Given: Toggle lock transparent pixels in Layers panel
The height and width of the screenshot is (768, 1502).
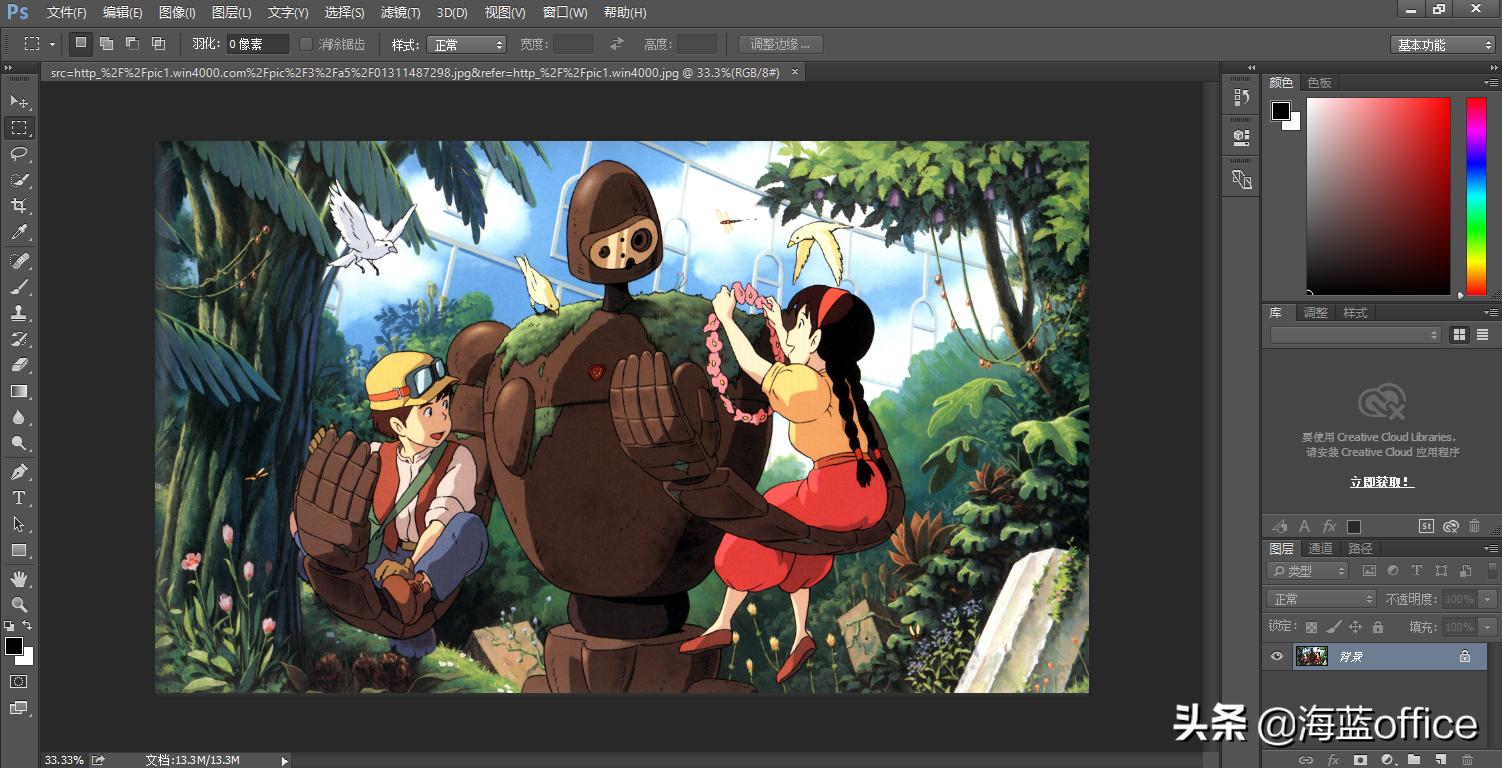Looking at the screenshot, I should click(1311, 626).
